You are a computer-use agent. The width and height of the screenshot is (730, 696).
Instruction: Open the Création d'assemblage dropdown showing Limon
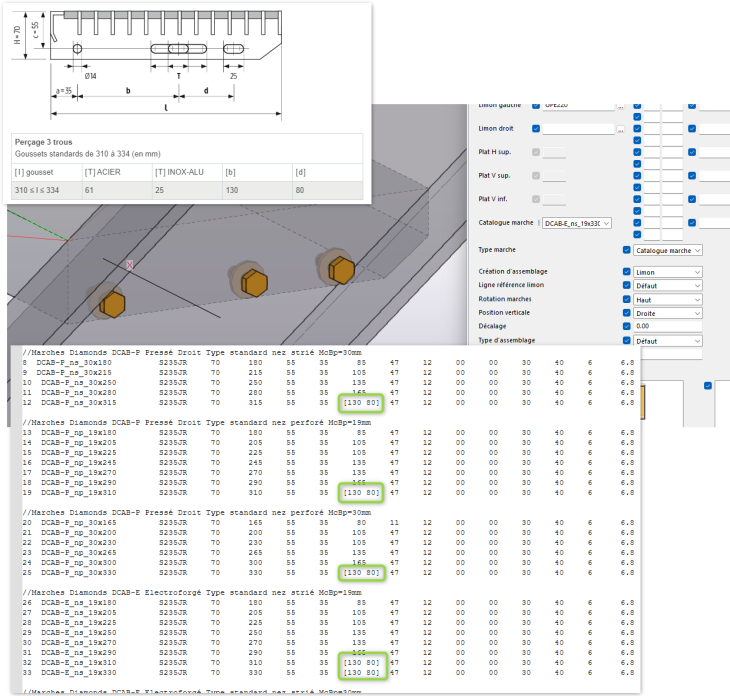click(668, 272)
